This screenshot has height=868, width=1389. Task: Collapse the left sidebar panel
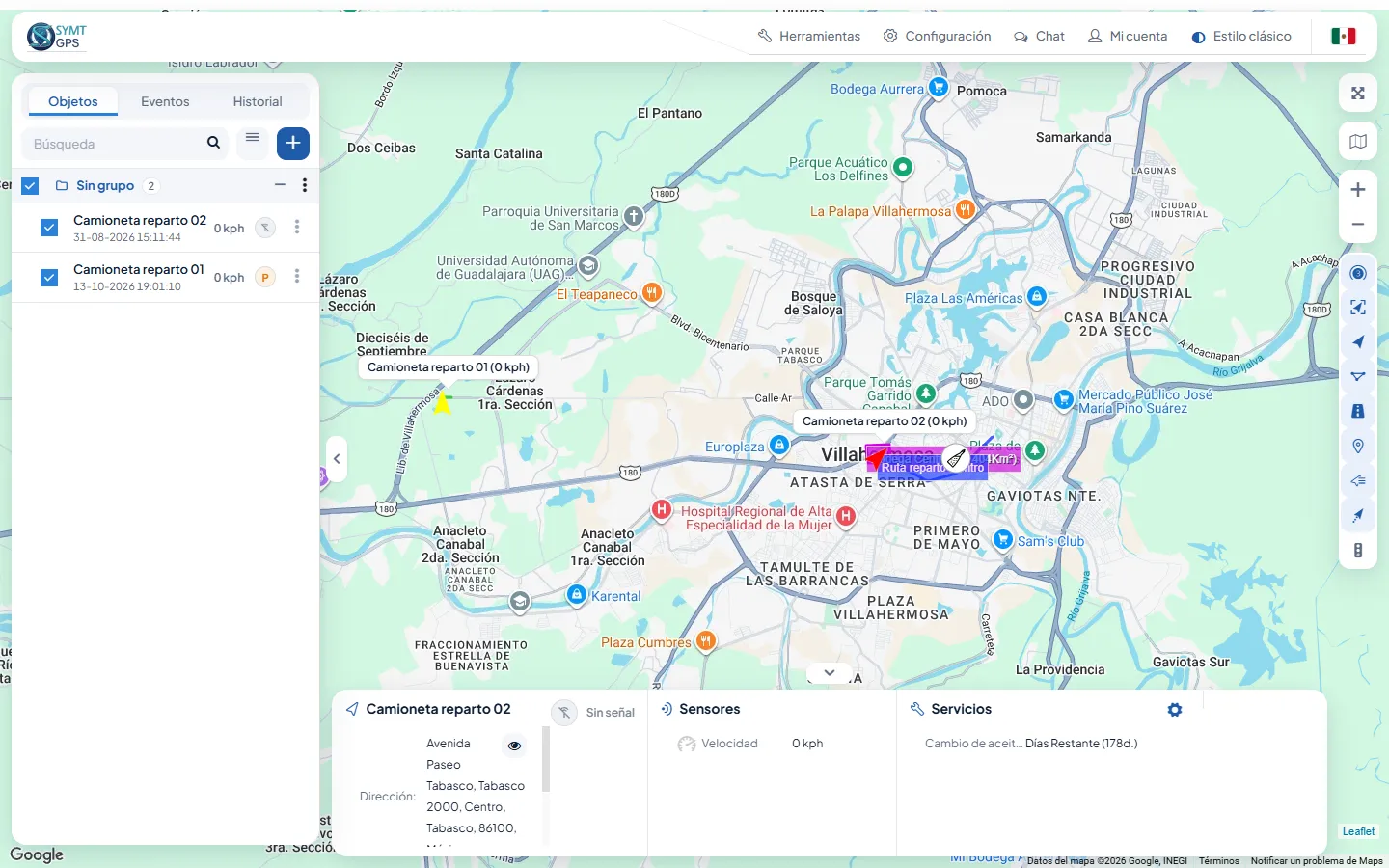pyautogui.click(x=337, y=459)
